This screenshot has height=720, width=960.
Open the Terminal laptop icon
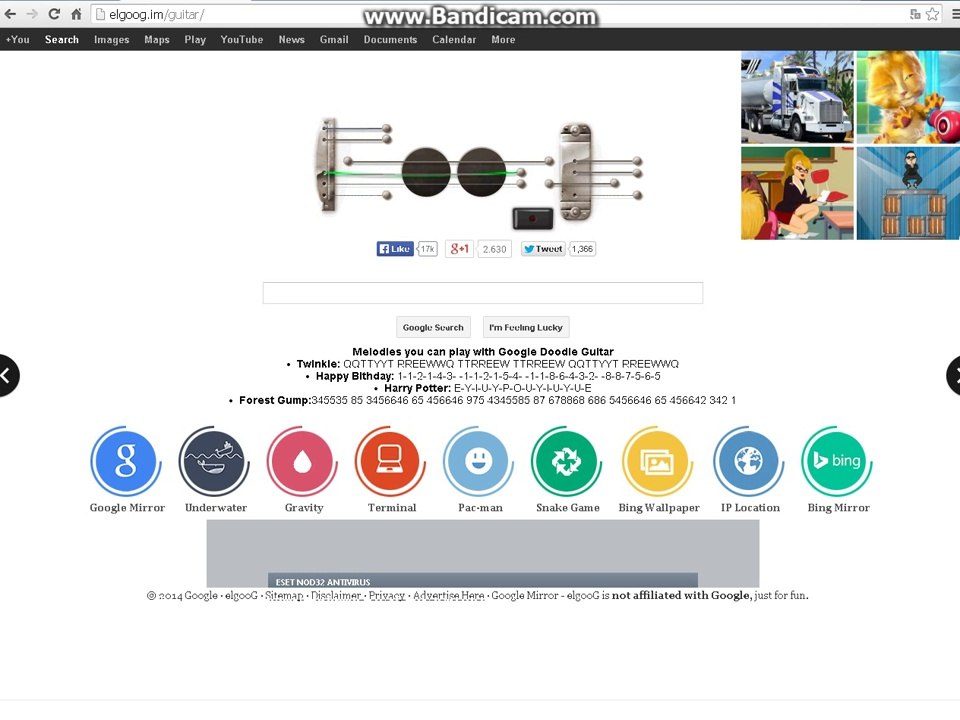click(x=391, y=461)
